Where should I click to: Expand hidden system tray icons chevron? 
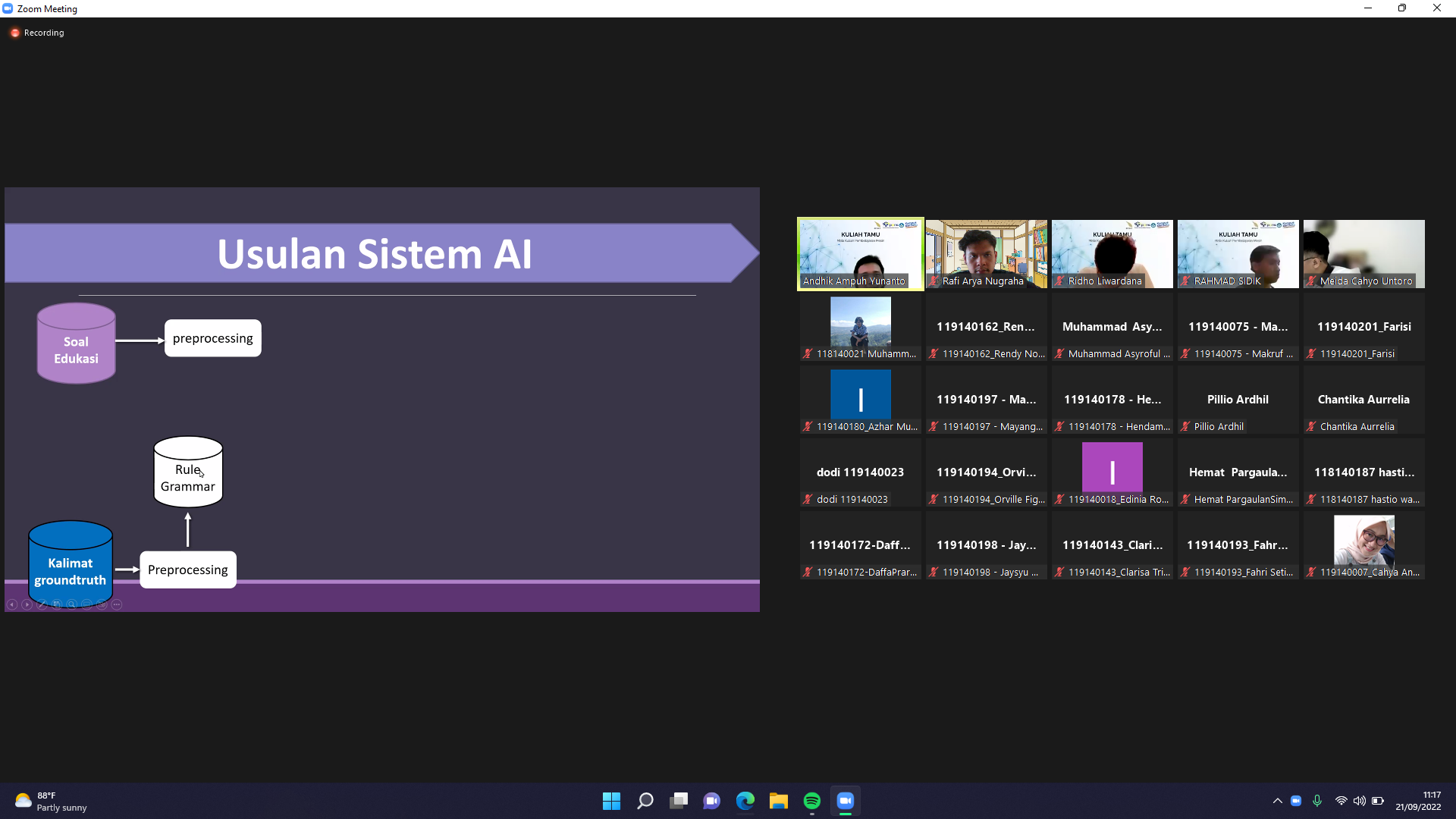coord(1277,801)
